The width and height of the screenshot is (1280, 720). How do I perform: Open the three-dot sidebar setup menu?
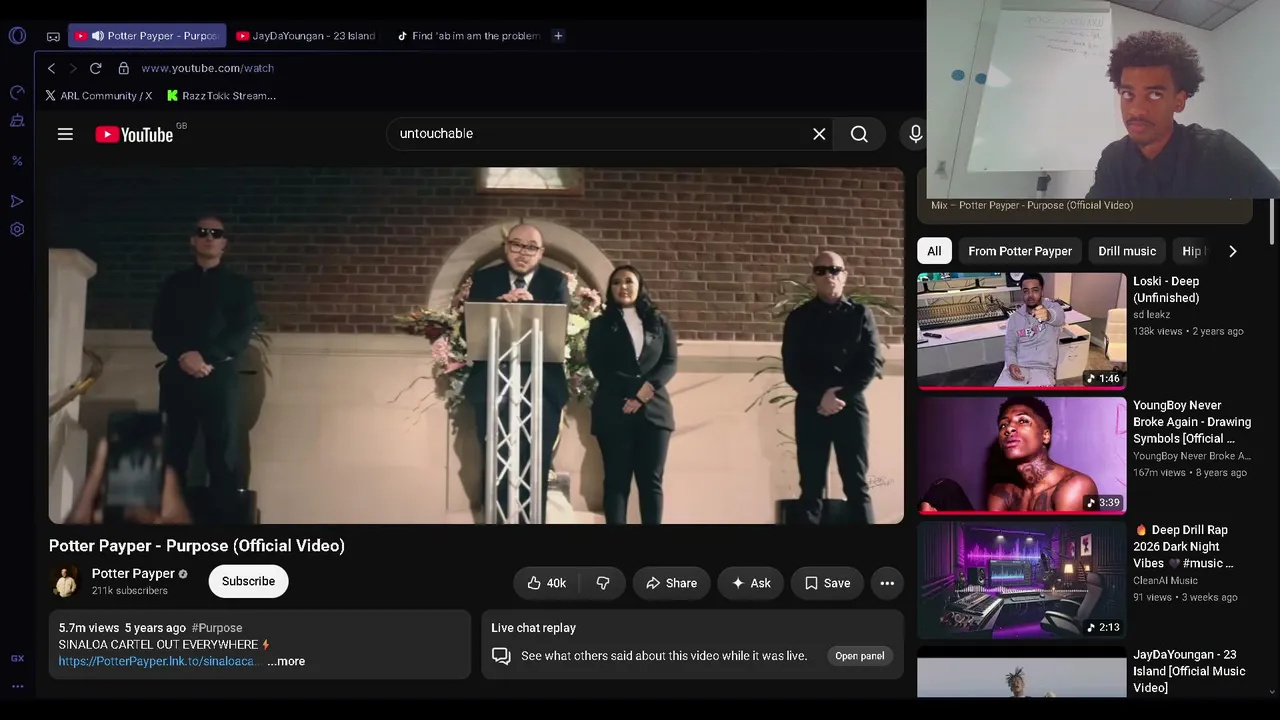tap(17, 686)
